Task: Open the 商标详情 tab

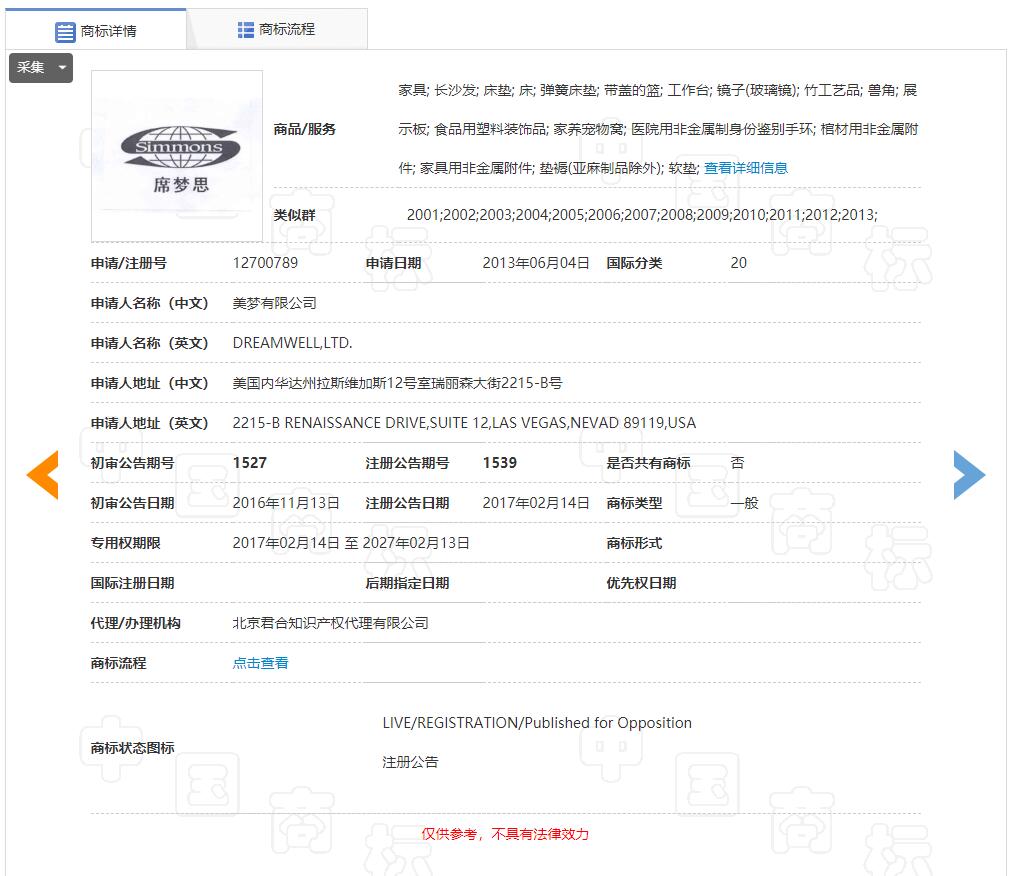Action: tap(96, 30)
